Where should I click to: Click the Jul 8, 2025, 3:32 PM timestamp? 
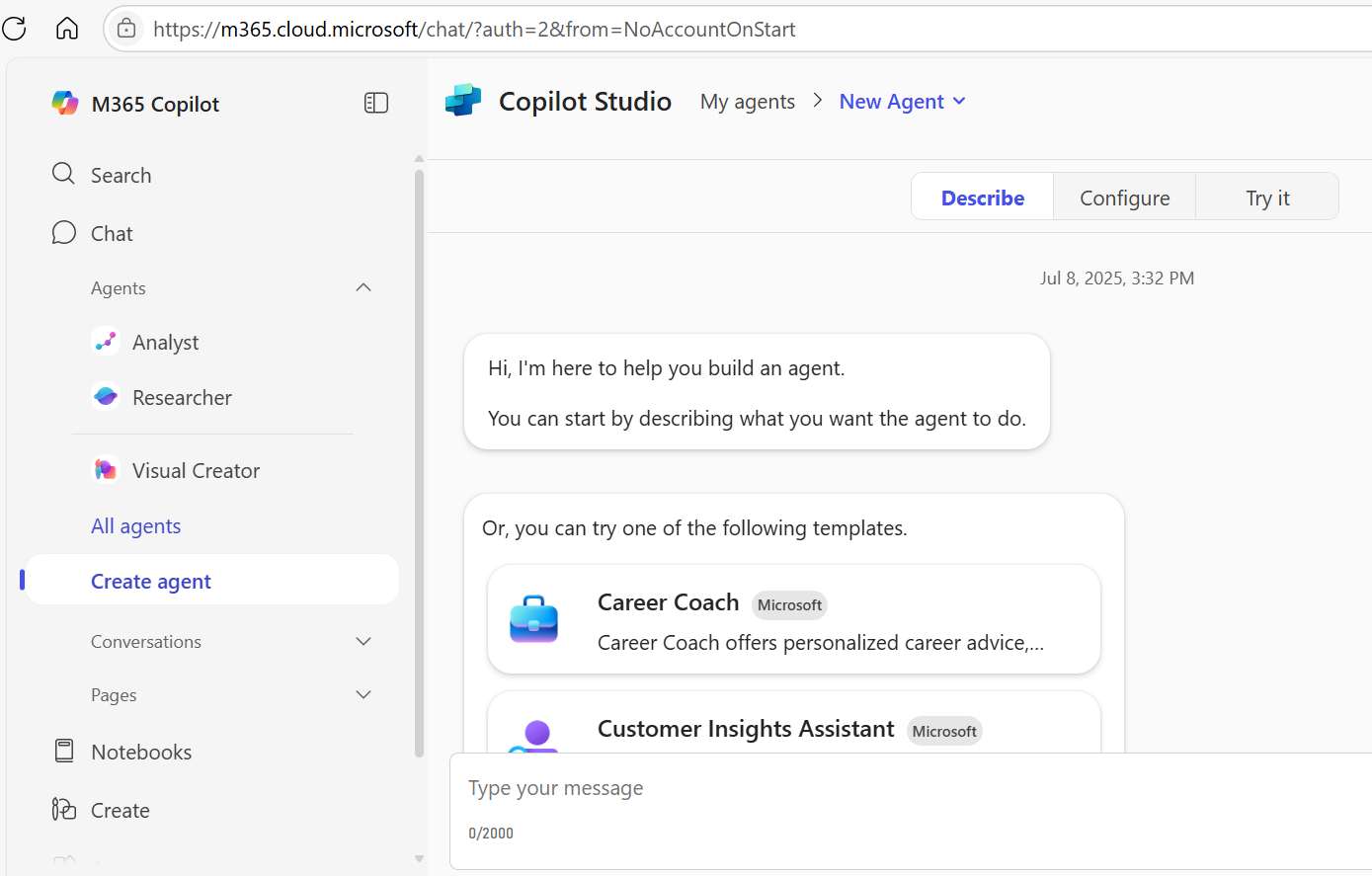point(1117,279)
